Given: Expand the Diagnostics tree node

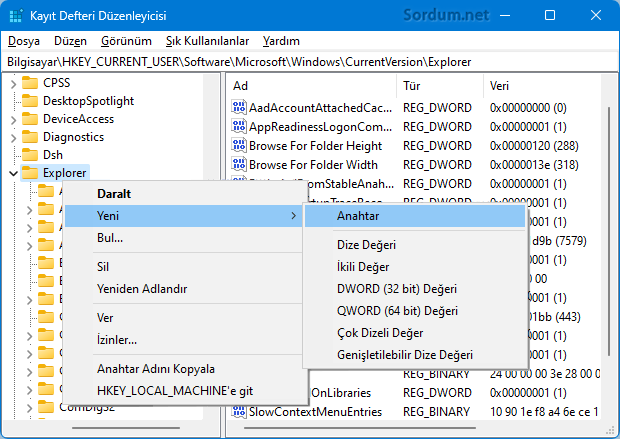Looking at the screenshot, I should point(13,138).
